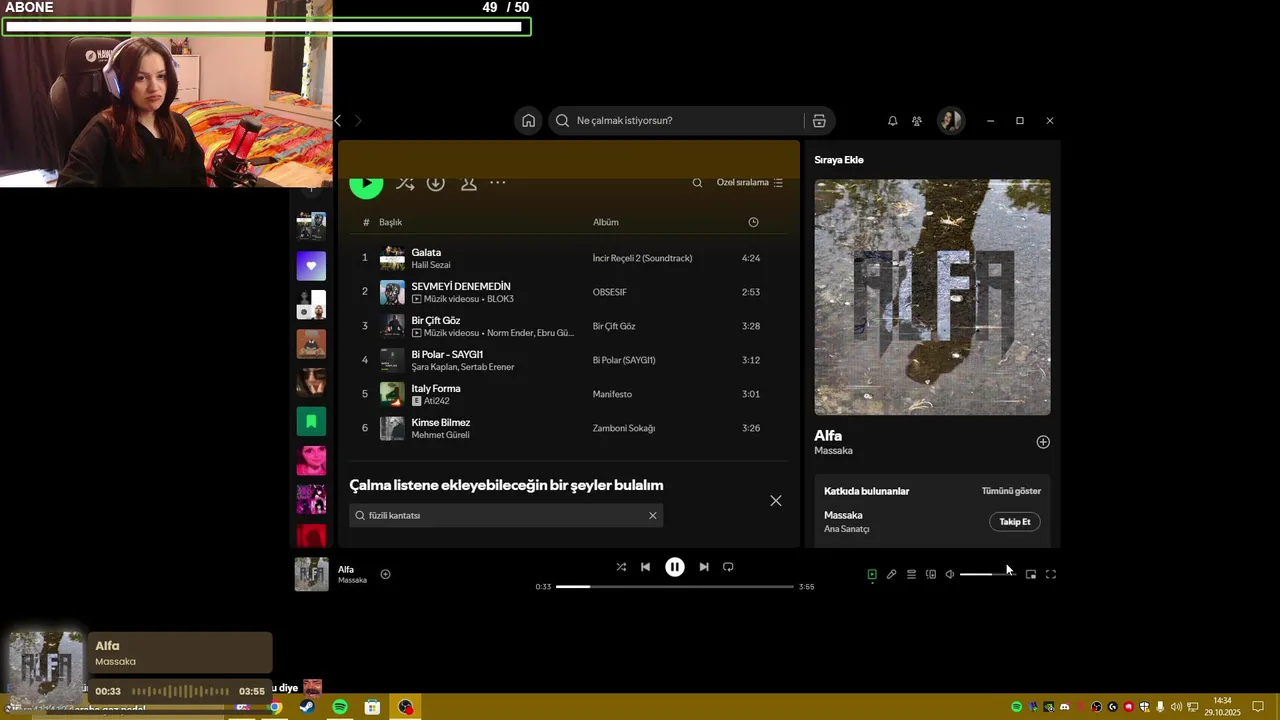This screenshot has width=1280, height=720.
Task: Mute the volume speaker icon
Action: point(950,575)
